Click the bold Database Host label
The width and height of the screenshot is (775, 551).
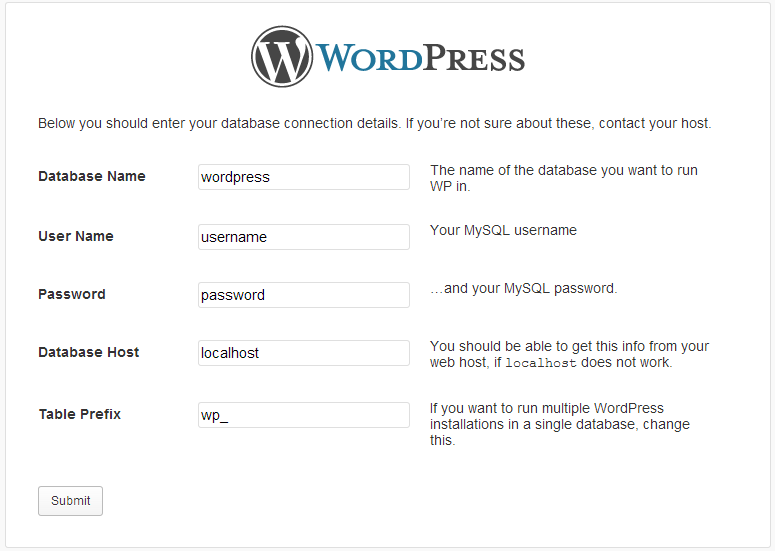89,352
